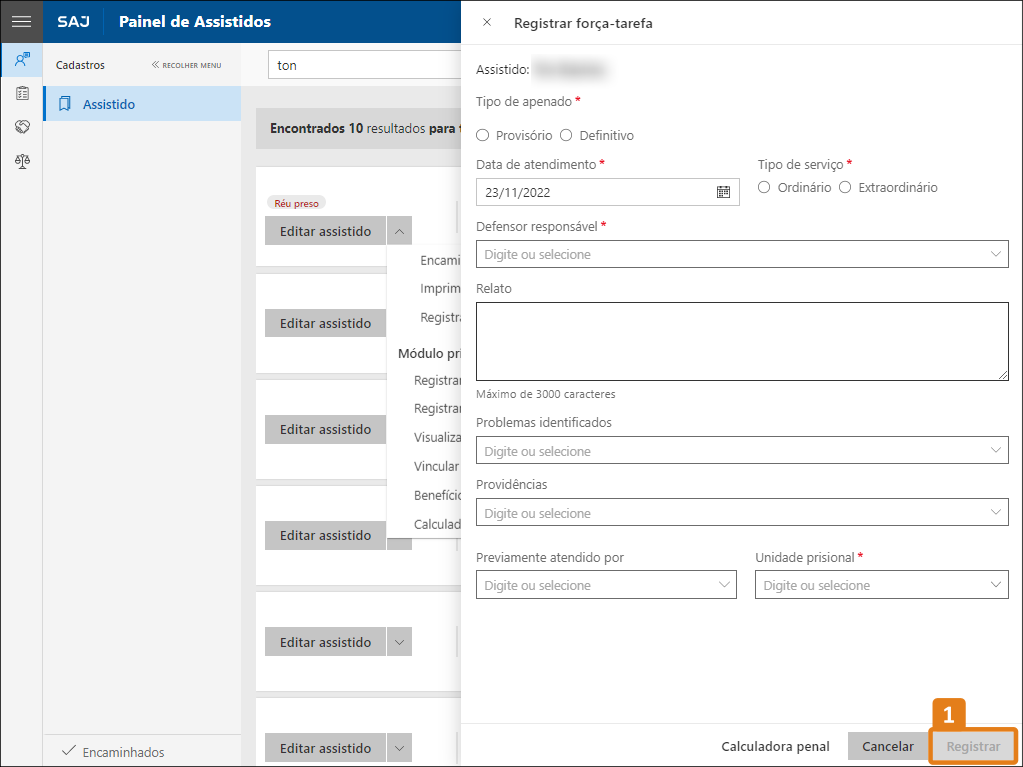Open the Encaminhados item at sidebar bottom
Image resolution: width=1023 pixels, height=767 pixels.
click(x=114, y=751)
